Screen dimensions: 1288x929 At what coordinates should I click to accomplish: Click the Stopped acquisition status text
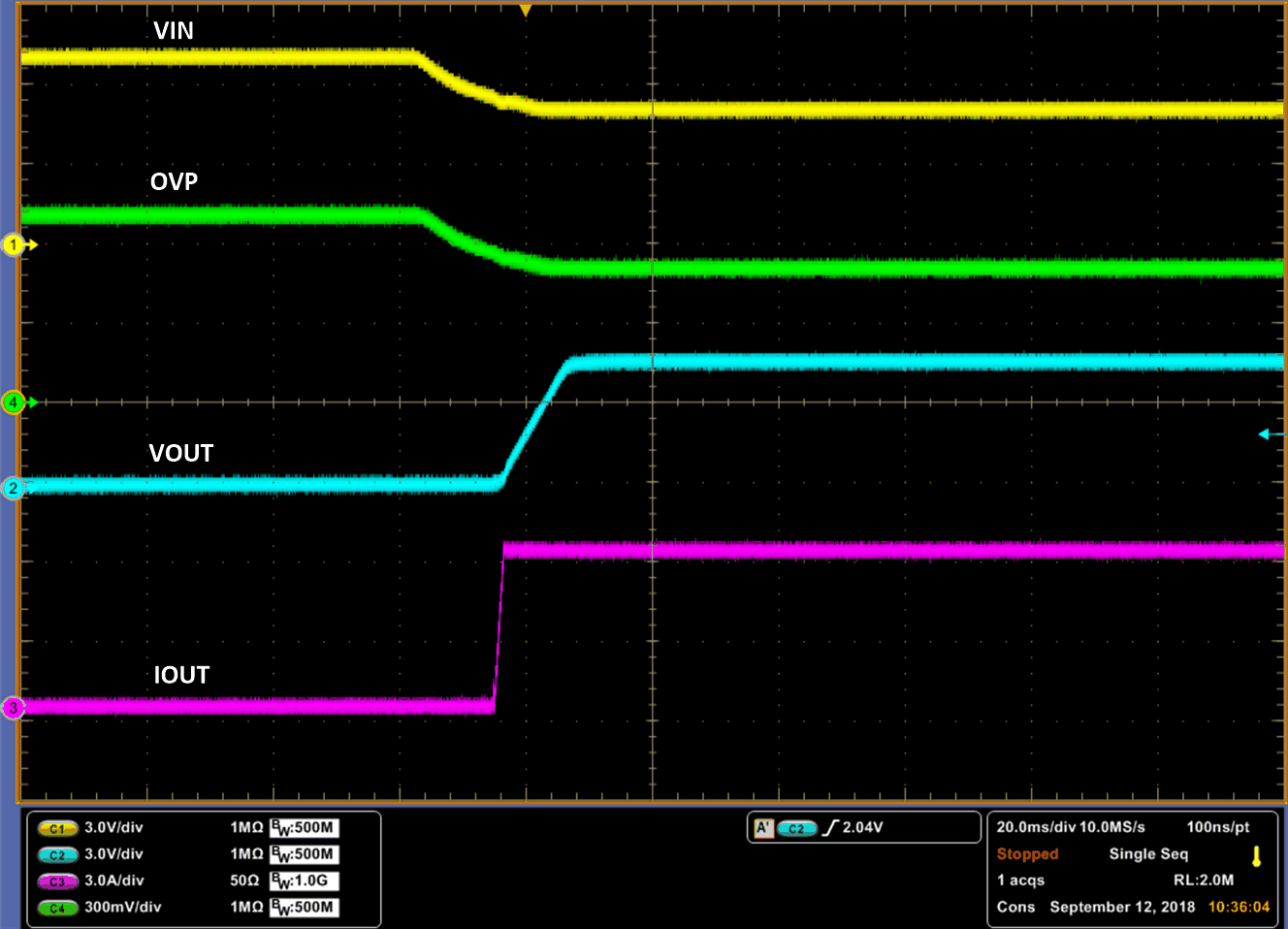click(1027, 854)
